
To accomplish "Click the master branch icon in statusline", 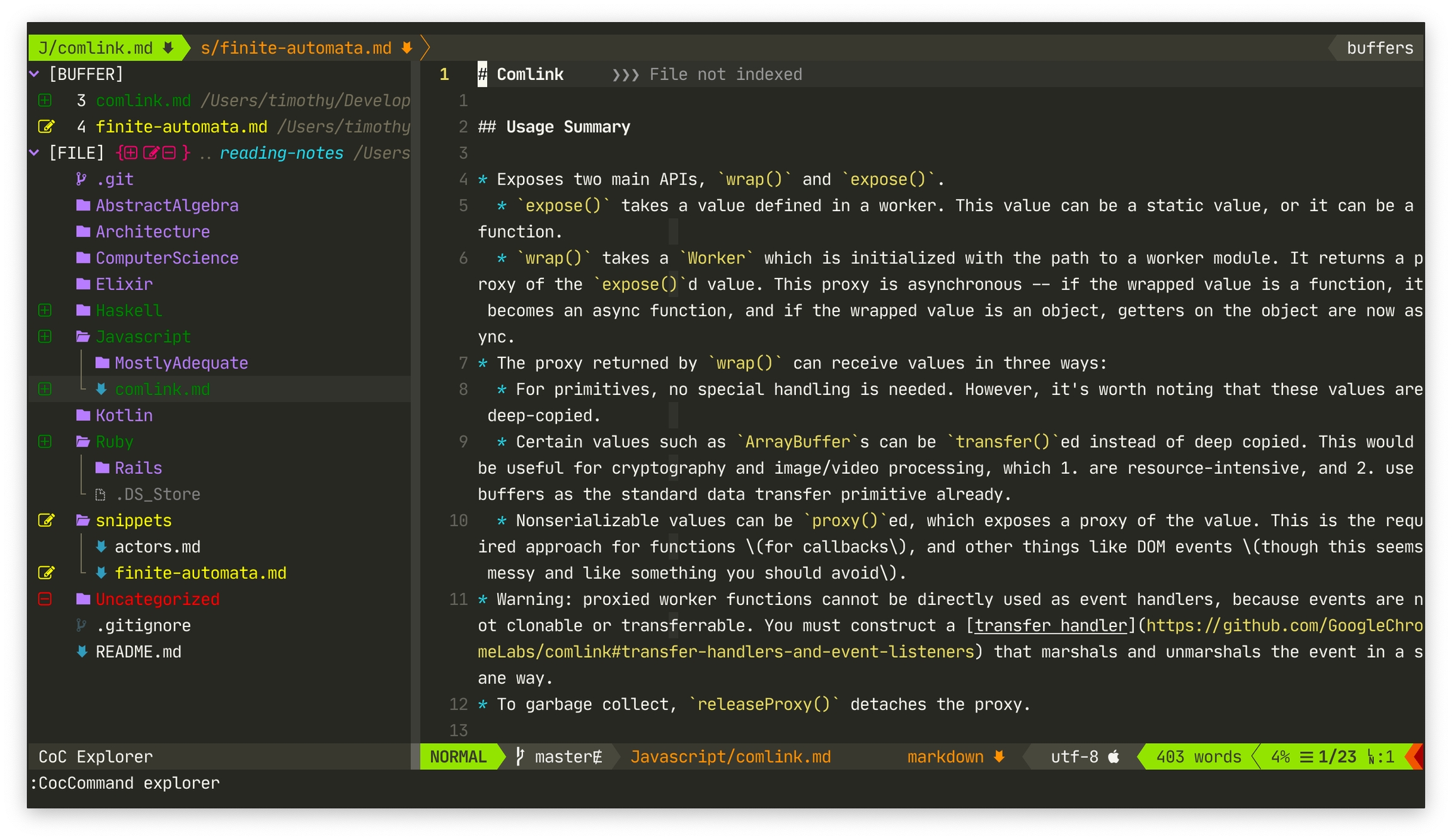I will (x=520, y=757).
